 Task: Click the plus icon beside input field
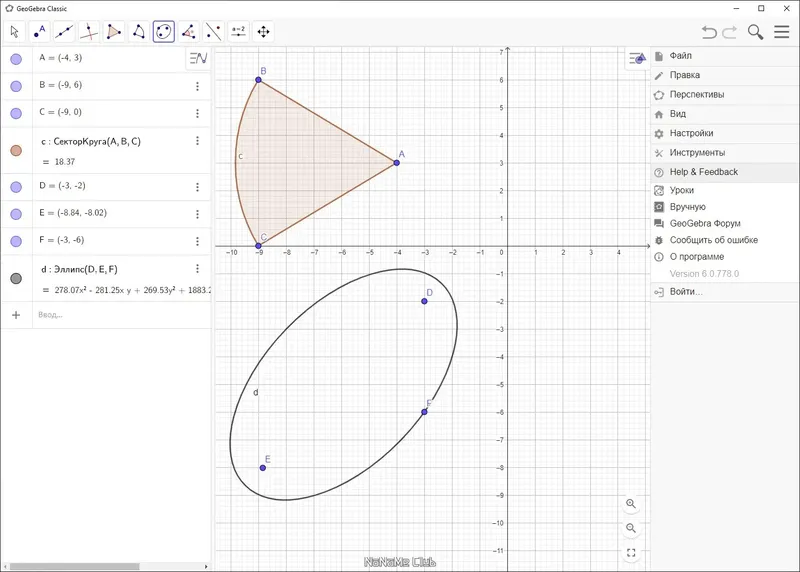(x=16, y=315)
